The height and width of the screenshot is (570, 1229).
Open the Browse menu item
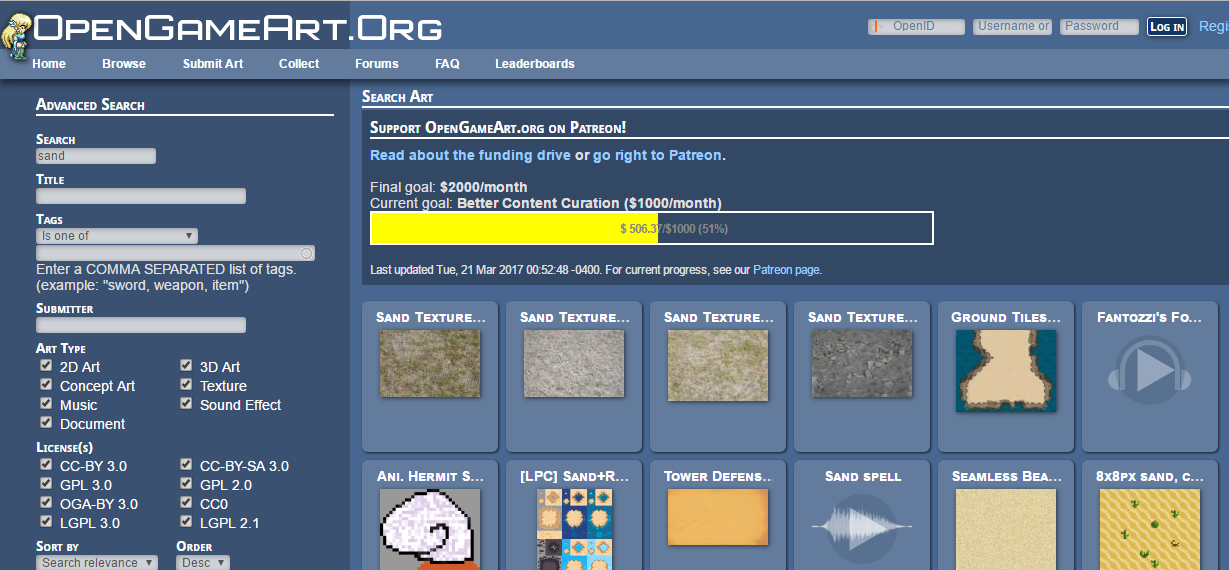click(x=124, y=64)
